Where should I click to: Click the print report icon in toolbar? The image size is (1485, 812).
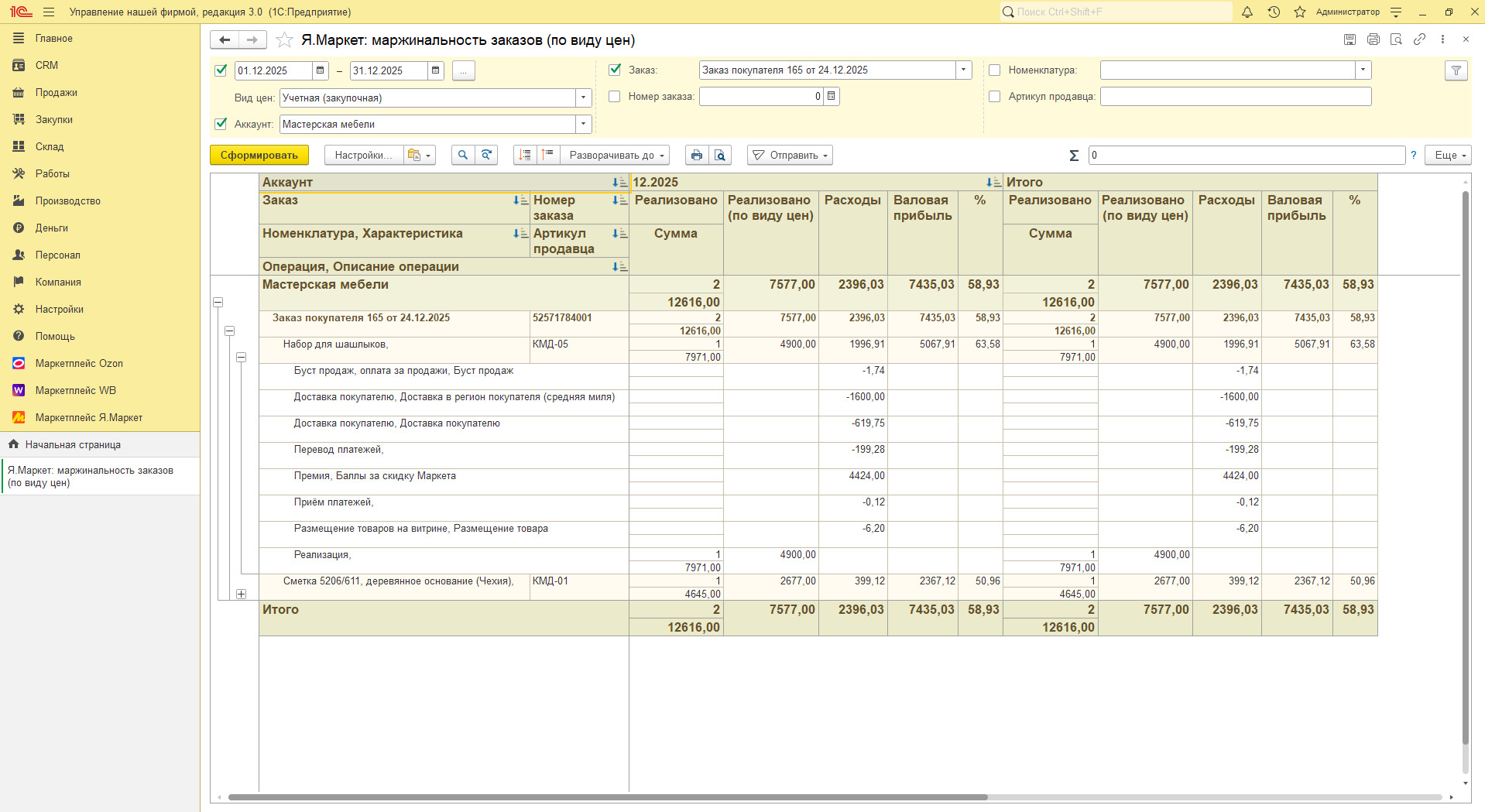696,156
